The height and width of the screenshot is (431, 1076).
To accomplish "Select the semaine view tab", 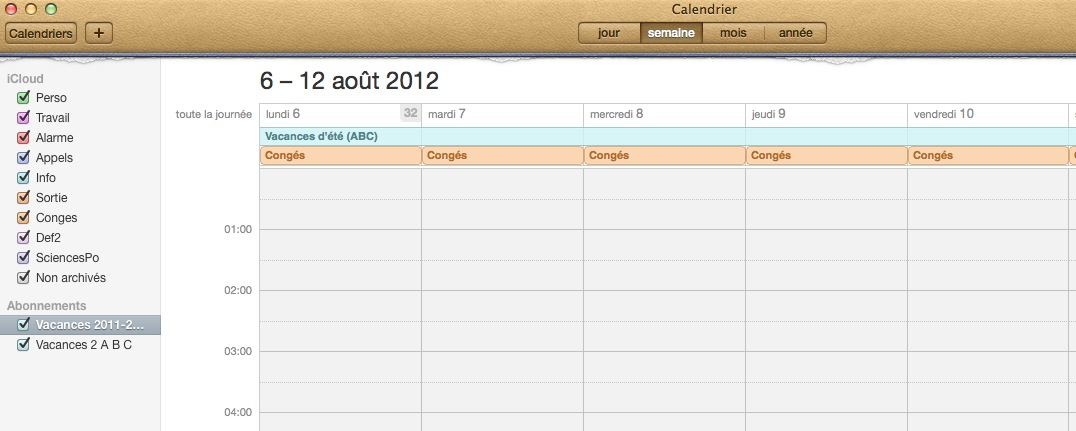I will click(670, 33).
